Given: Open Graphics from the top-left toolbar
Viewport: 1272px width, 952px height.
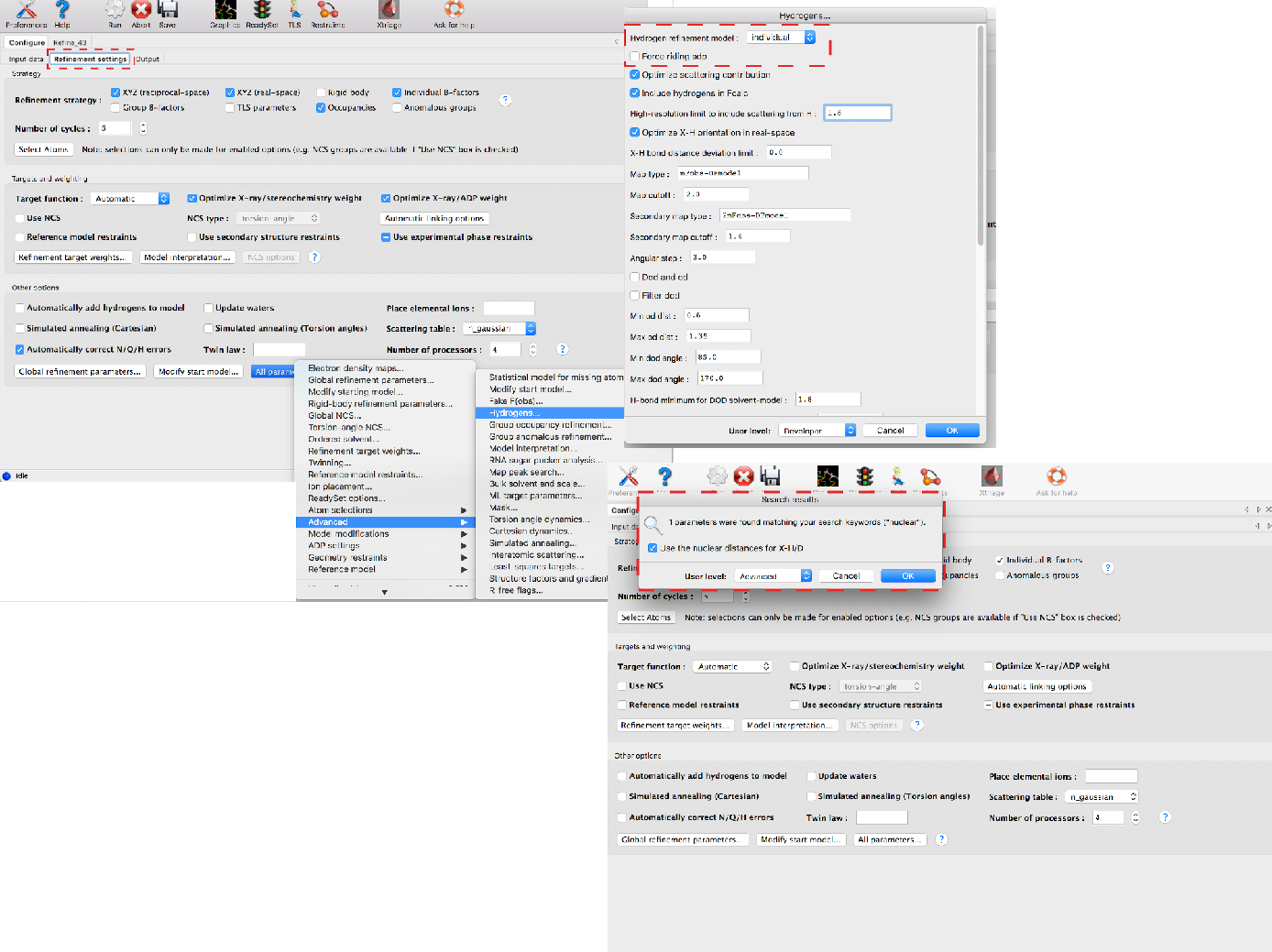Looking at the screenshot, I should click(x=225, y=10).
